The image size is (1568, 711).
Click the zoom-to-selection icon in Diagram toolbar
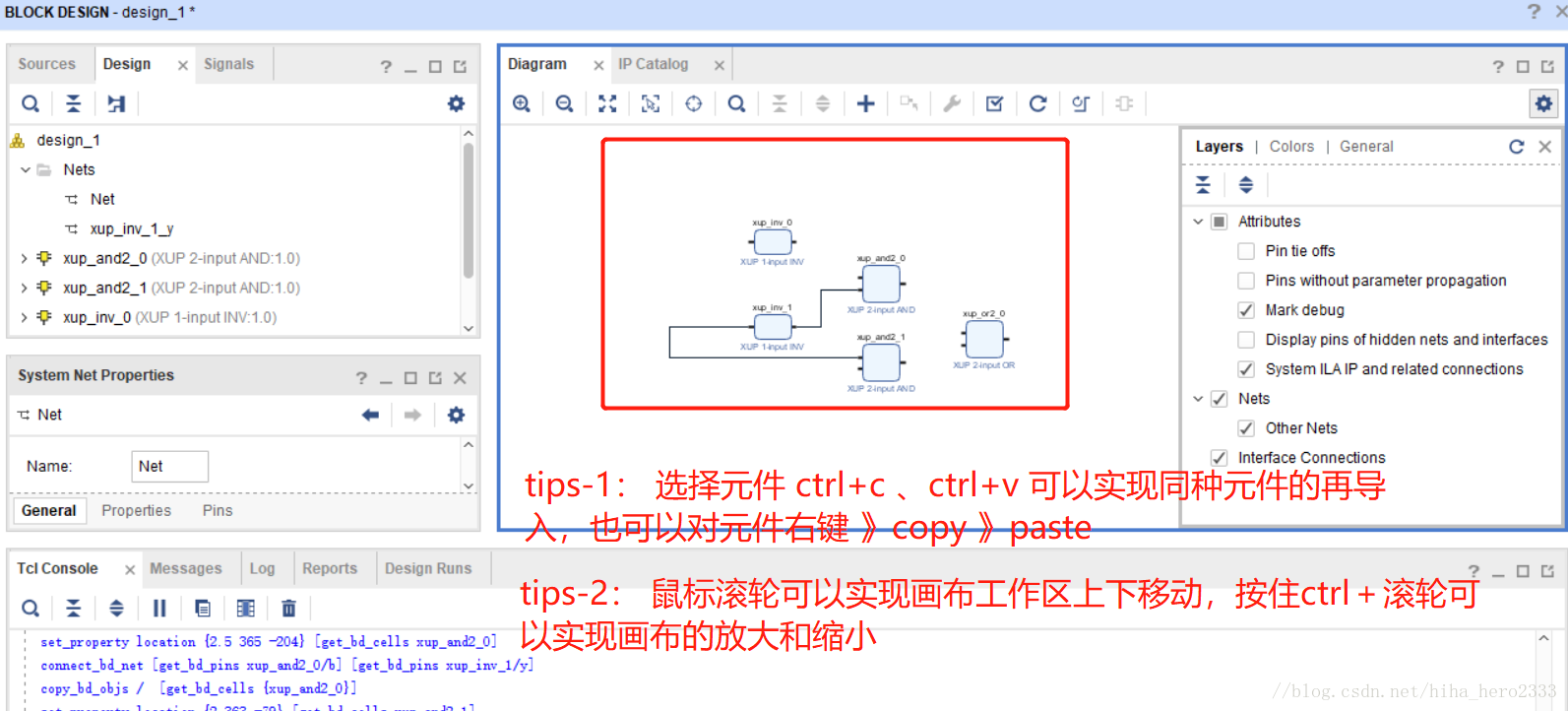[x=651, y=103]
